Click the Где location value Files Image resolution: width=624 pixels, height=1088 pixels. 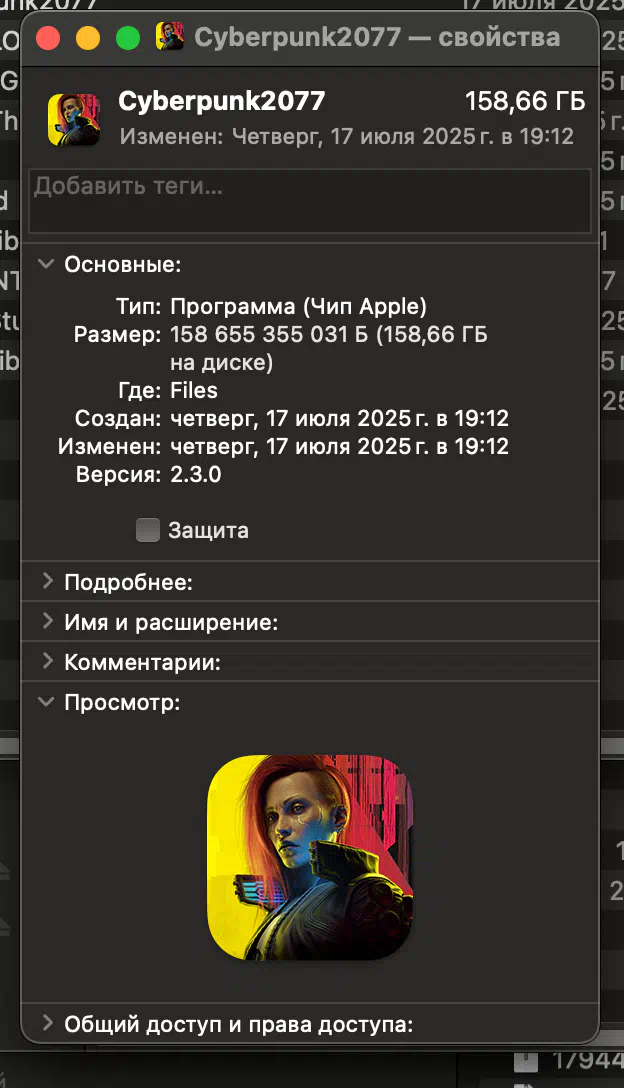tap(194, 391)
